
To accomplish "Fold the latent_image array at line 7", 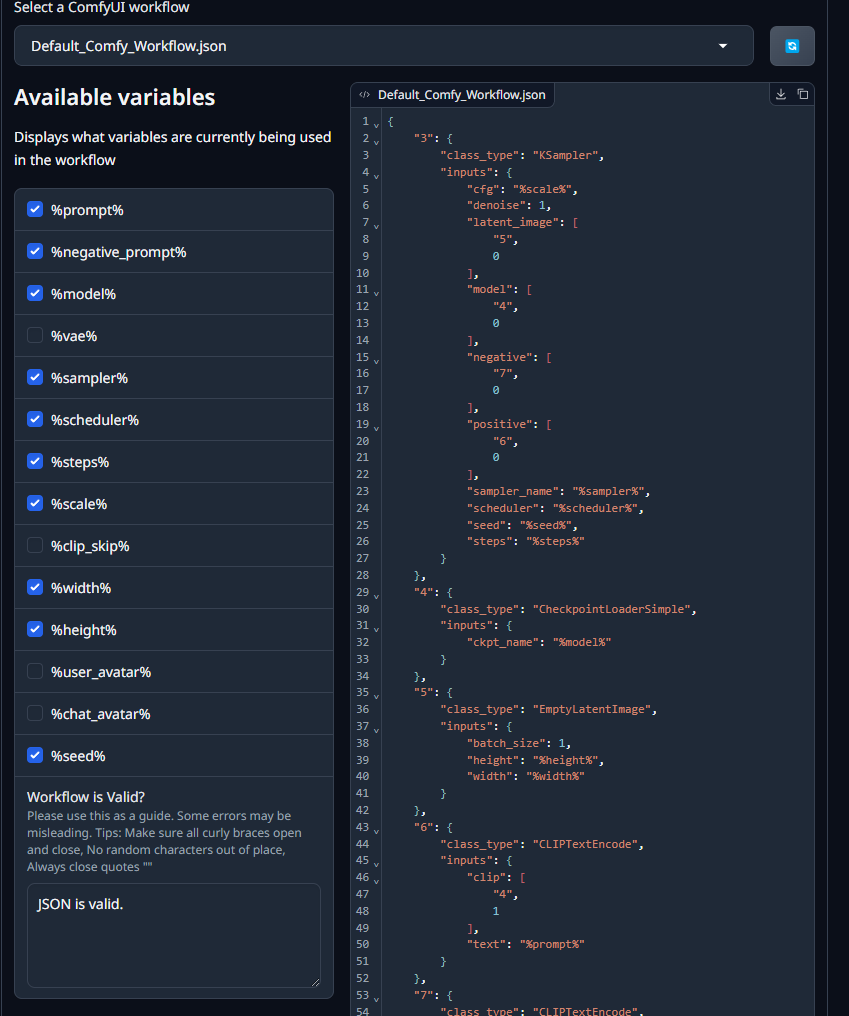I will 377,226.
